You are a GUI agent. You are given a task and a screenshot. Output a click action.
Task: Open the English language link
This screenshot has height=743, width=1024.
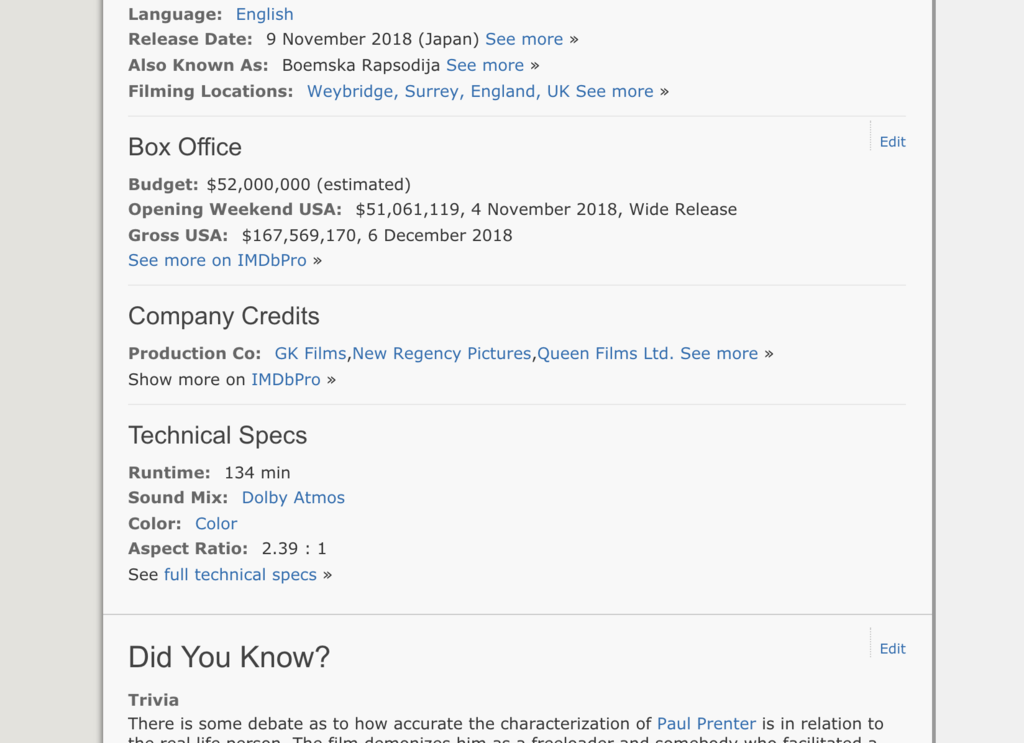coord(264,14)
